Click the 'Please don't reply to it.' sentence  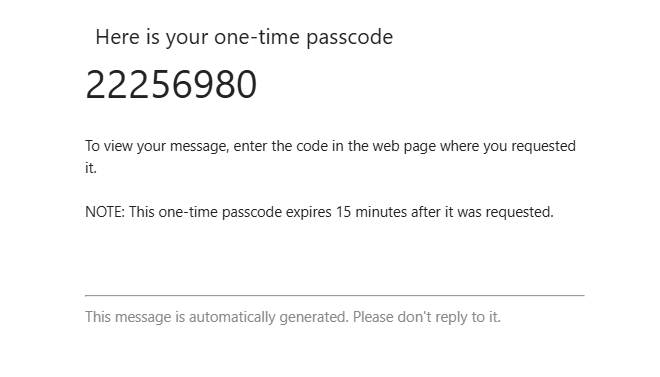pyautogui.click(x=427, y=317)
